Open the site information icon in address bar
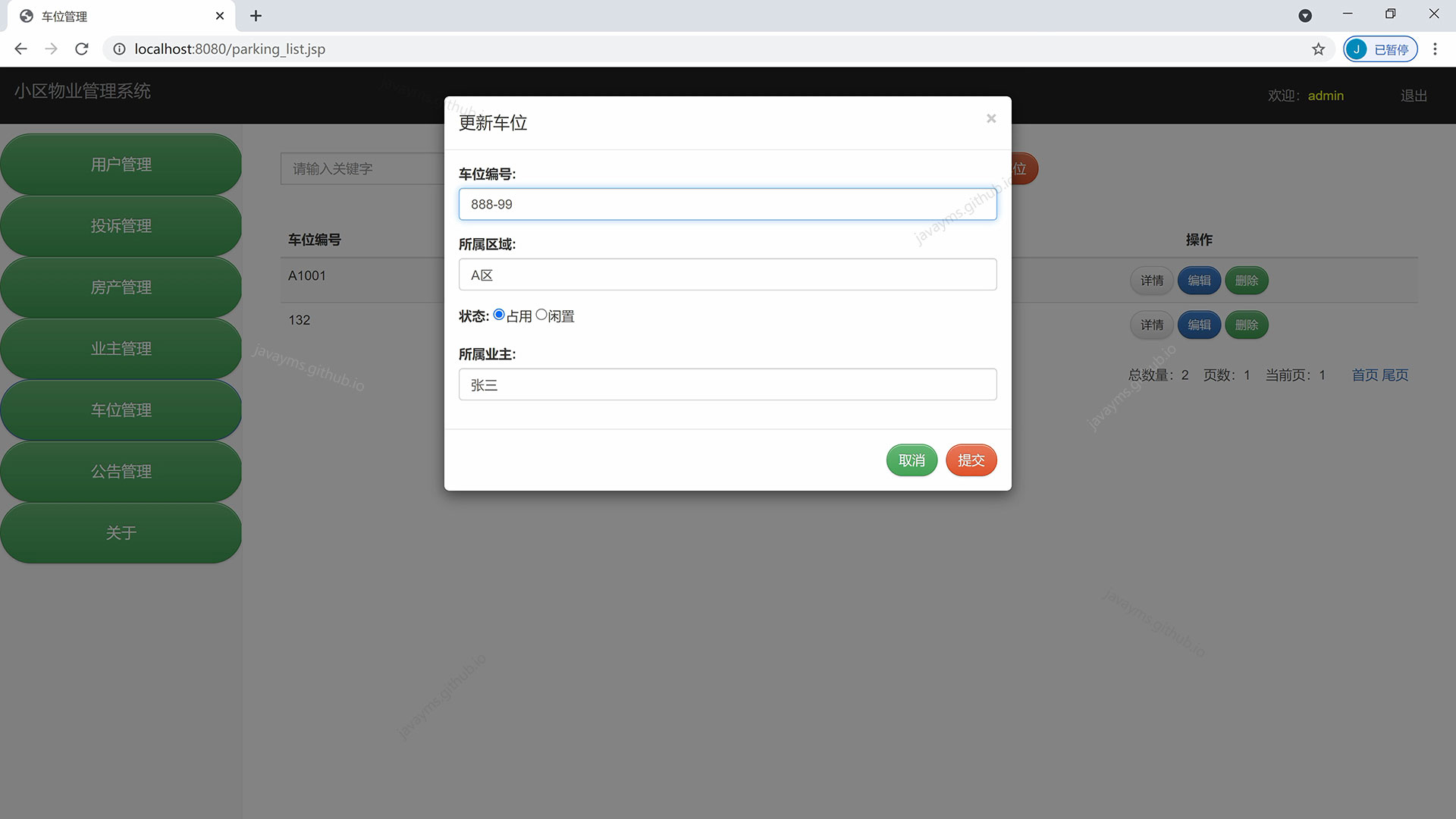 [119, 49]
